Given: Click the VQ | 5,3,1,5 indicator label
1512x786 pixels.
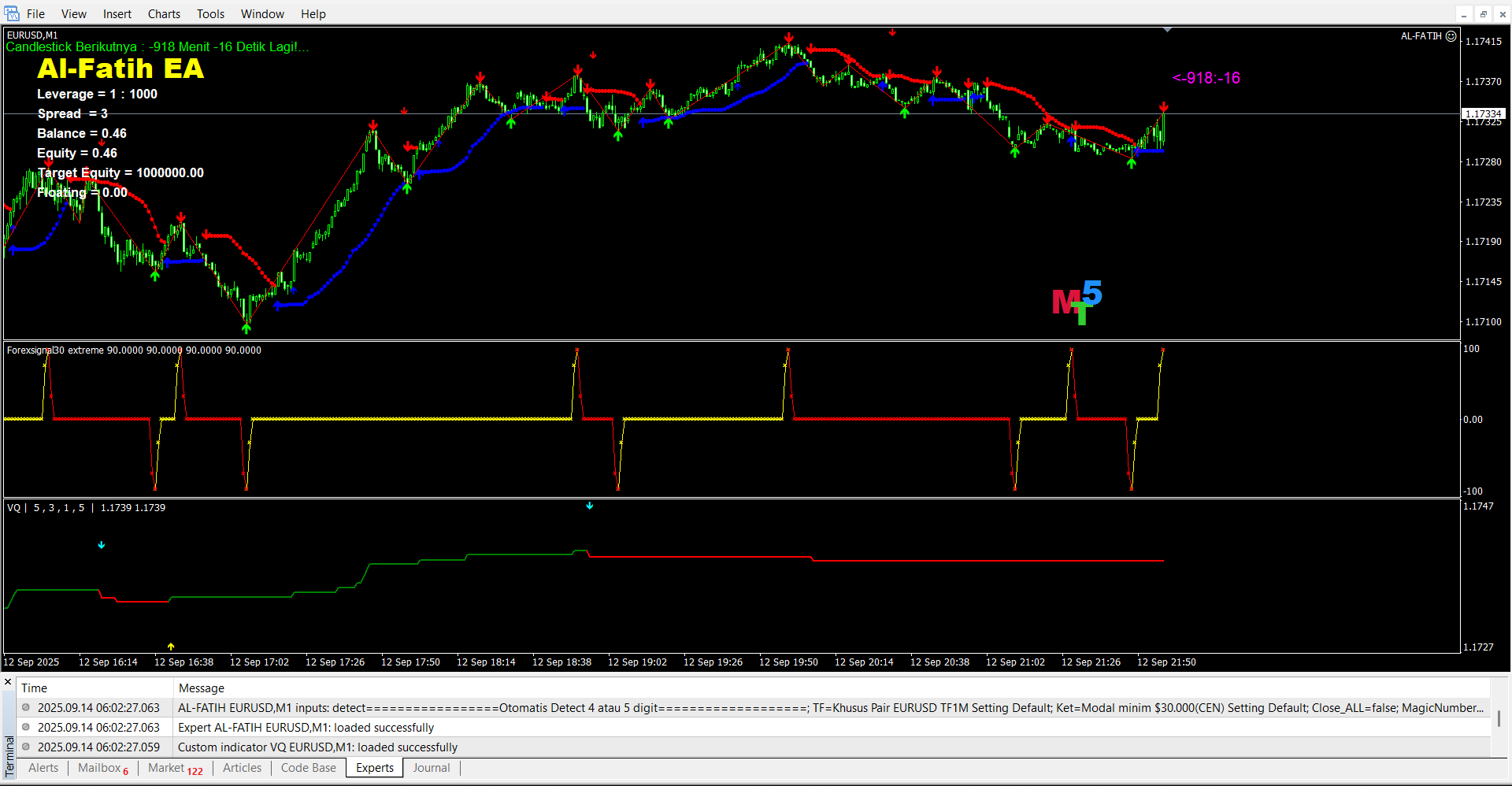Looking at the screenshot, I should click(86, 508).
